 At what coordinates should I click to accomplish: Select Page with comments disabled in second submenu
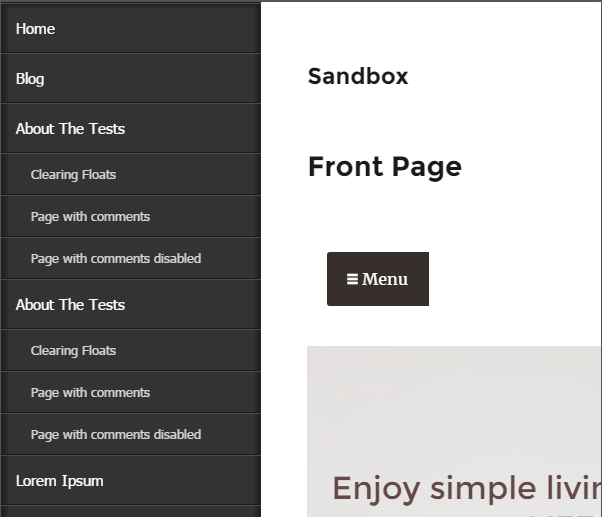click(131, 434)
